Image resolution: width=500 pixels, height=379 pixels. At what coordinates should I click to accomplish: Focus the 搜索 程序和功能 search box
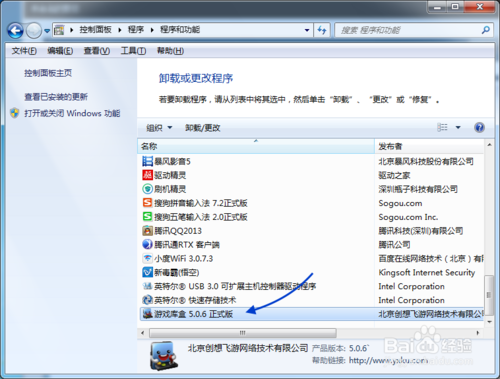(408, 30)
